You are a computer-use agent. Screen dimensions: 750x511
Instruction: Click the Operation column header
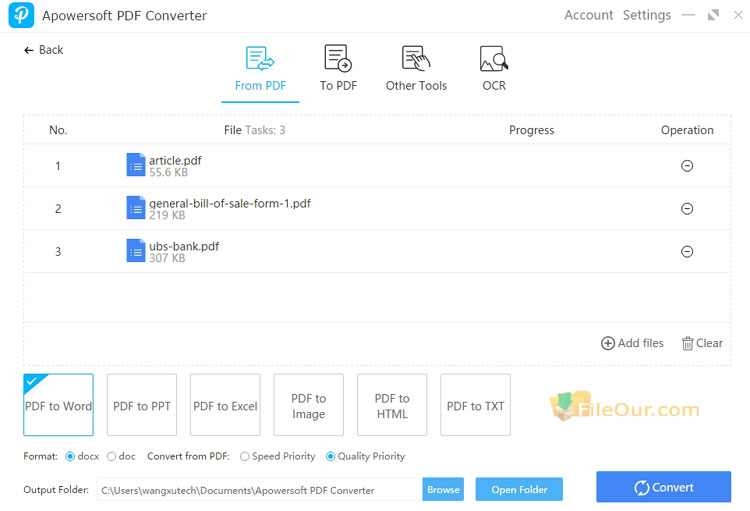click(x=687, y=130)
